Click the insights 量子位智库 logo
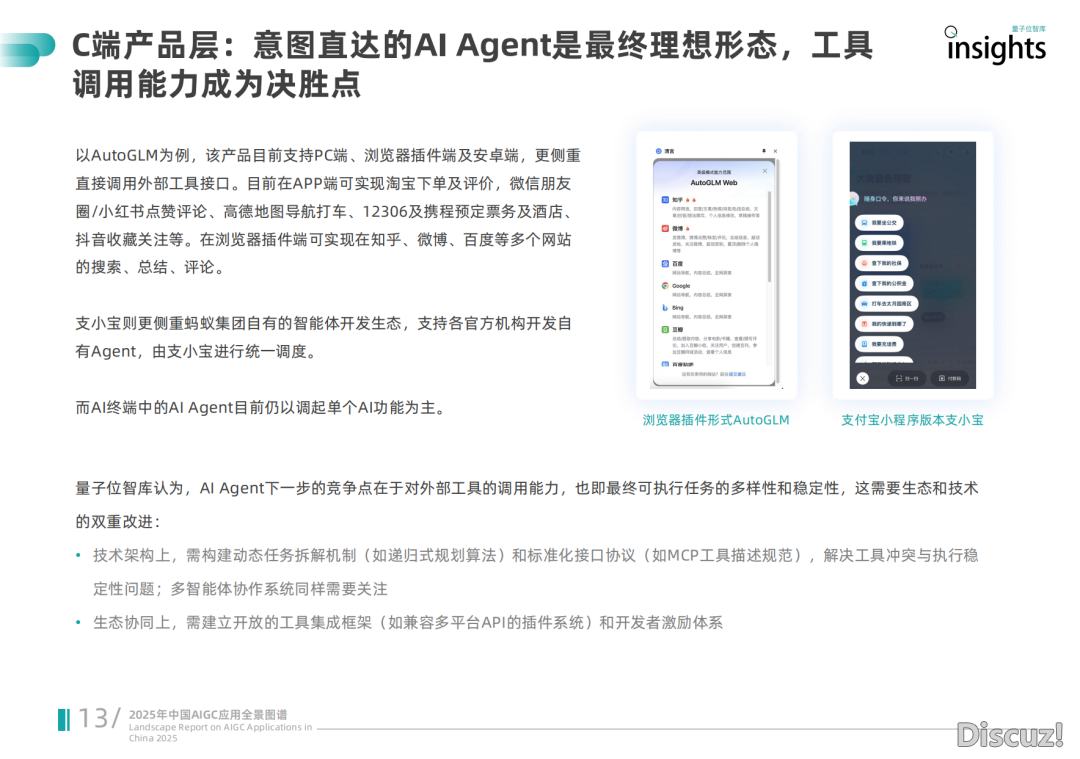Viewport: 1080px width, 759px height. (995, 44)
